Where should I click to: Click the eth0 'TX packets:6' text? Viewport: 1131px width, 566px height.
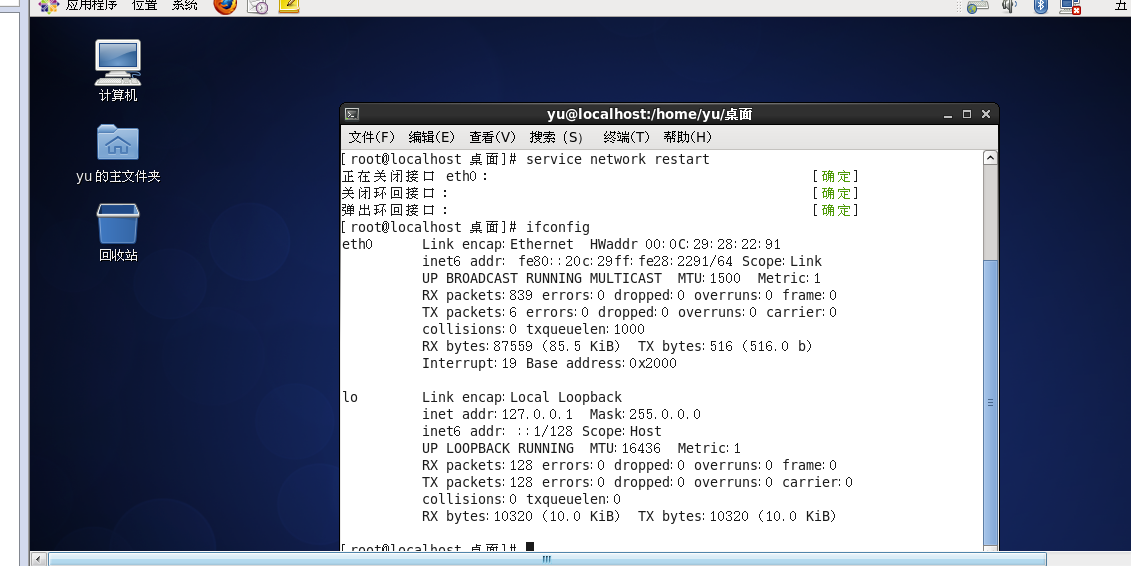pos(470,313)
